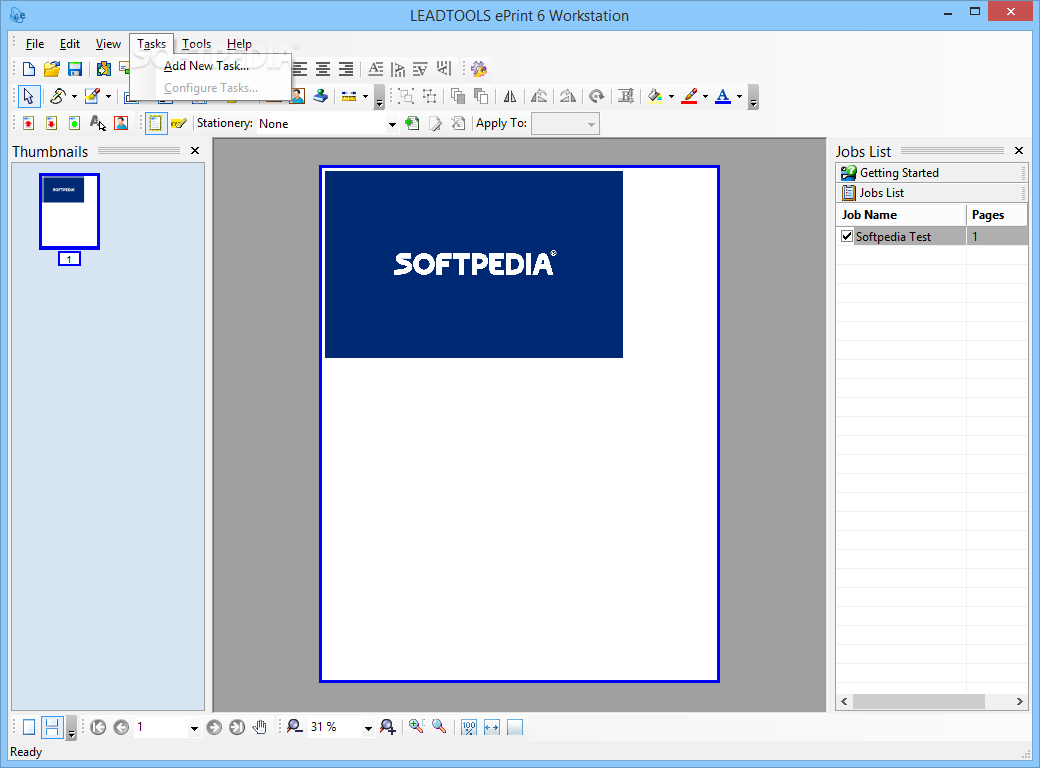1040x768 pixels.
Task: Click the fit page icon
Action: [515, 728]
